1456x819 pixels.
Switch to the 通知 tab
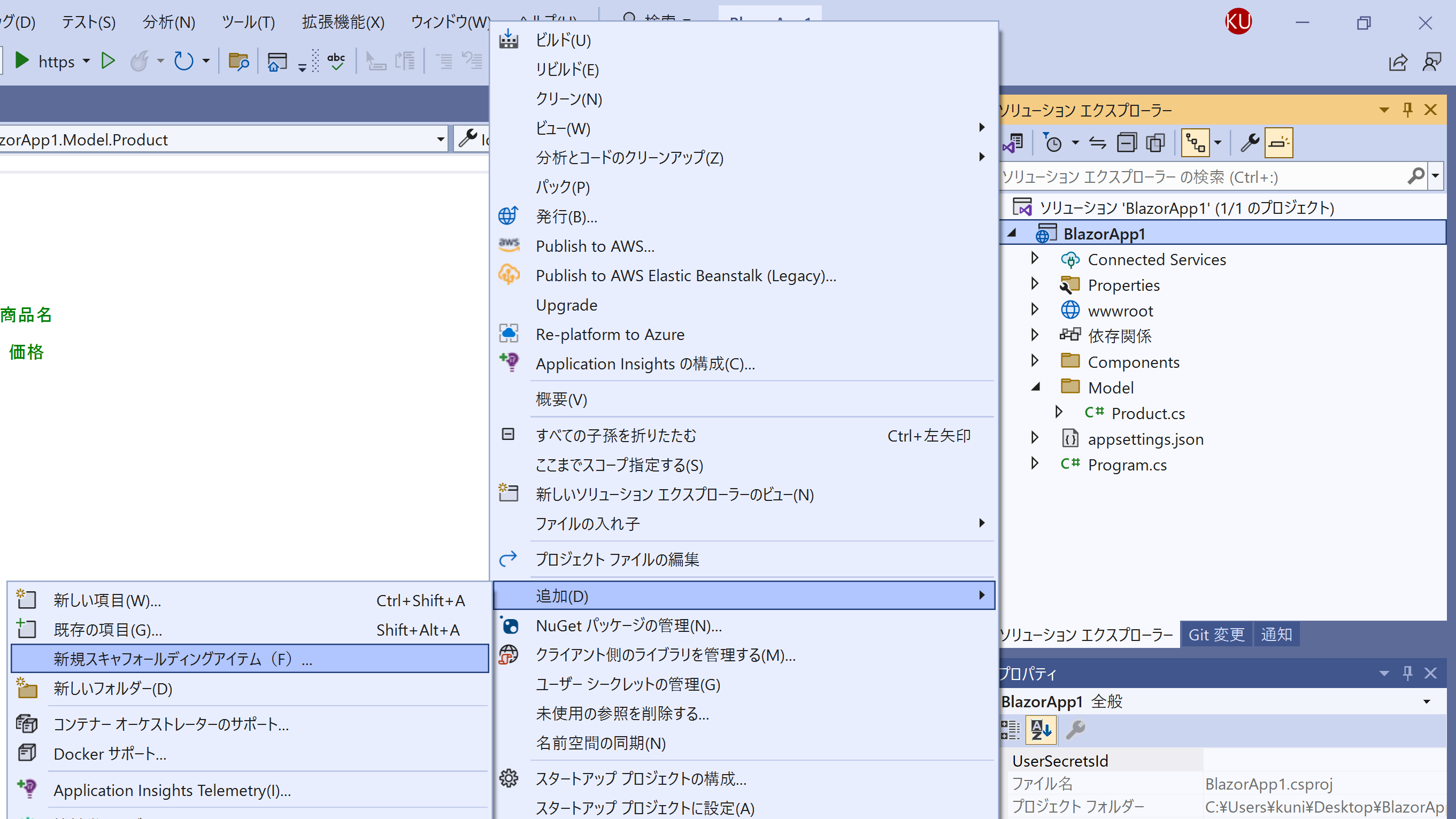1276,634
